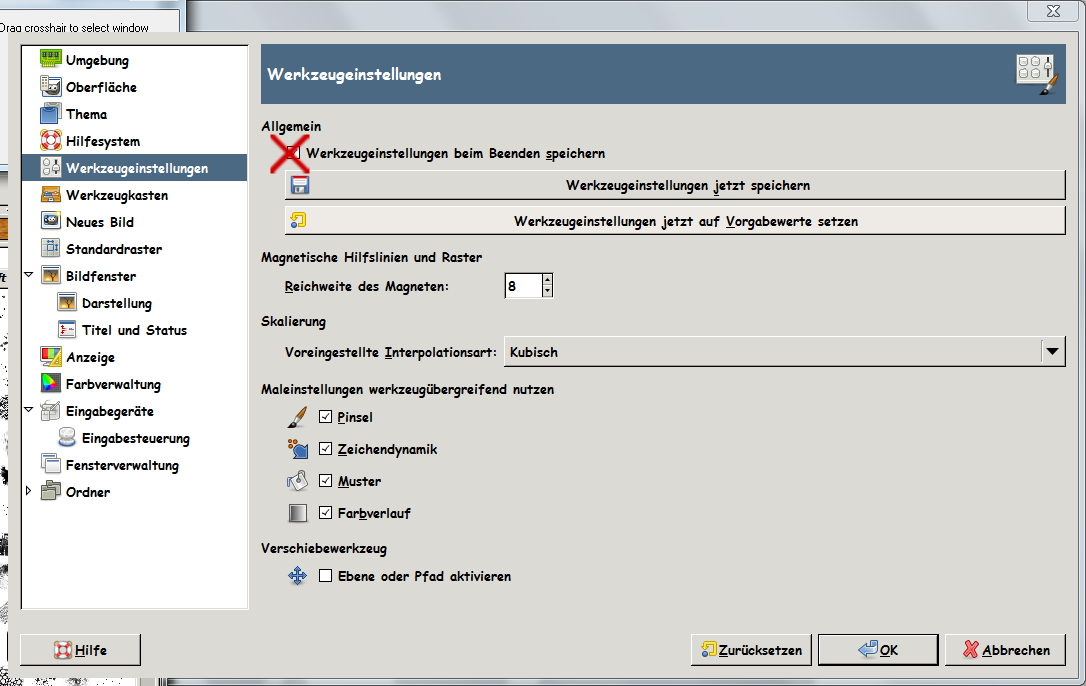Select the Anzeige monitor icon
Viewport: 1086px width, 686px height.
(51, 356)
